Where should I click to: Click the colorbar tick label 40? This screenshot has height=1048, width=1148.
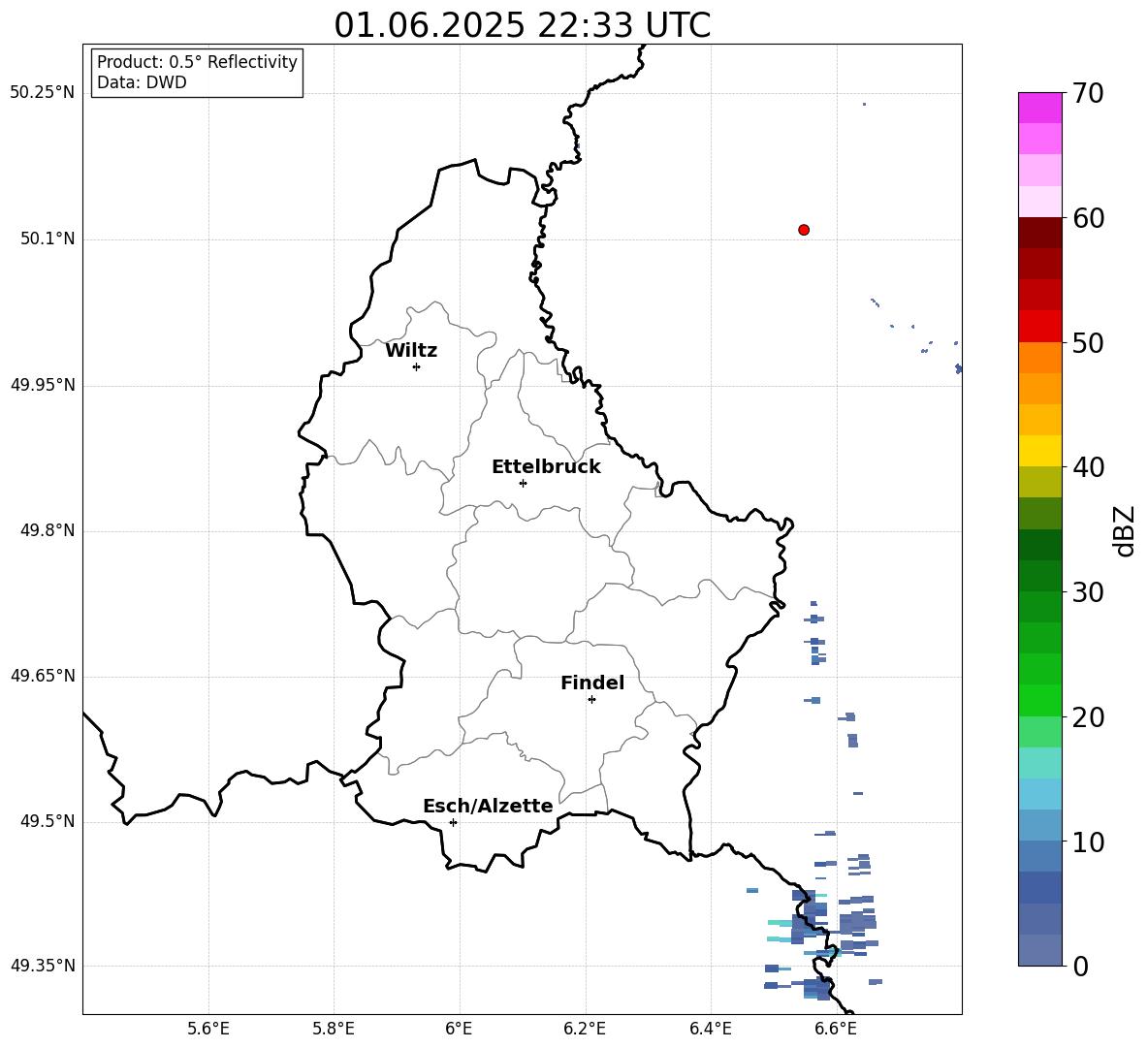click(x=1088, y=467)
